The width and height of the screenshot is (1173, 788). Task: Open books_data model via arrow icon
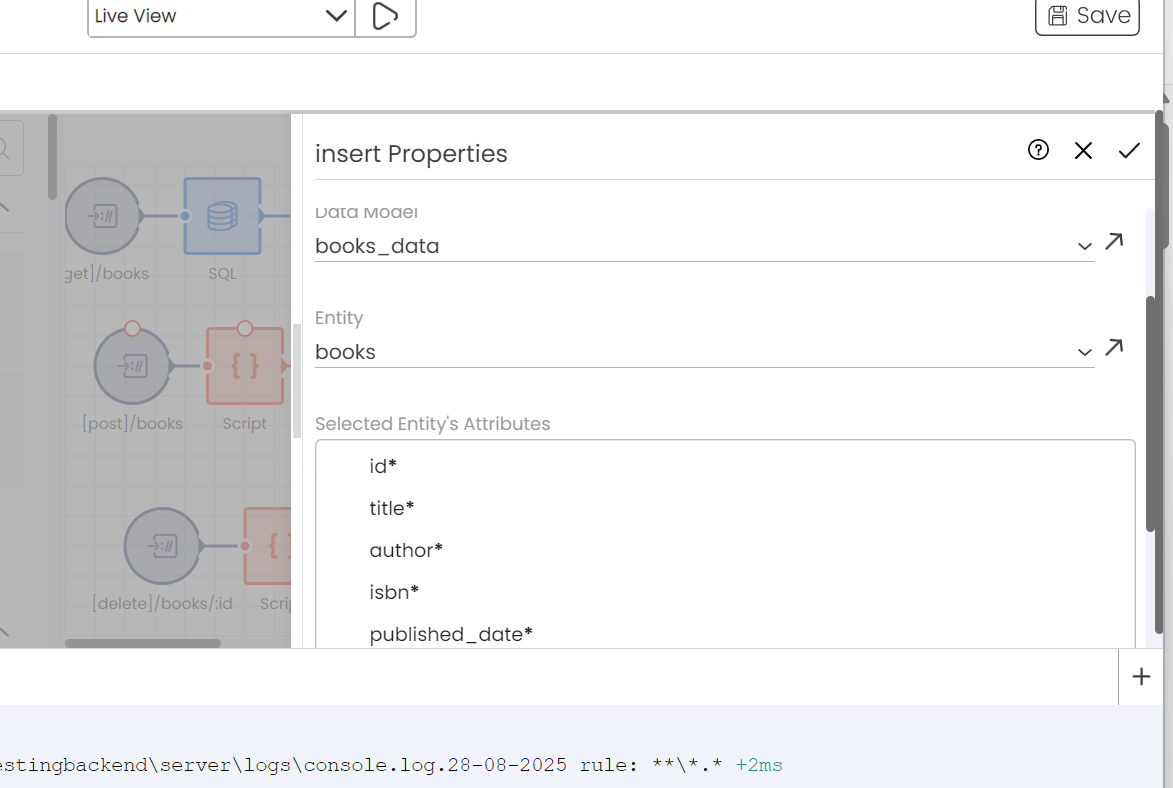click(1114, 242)
